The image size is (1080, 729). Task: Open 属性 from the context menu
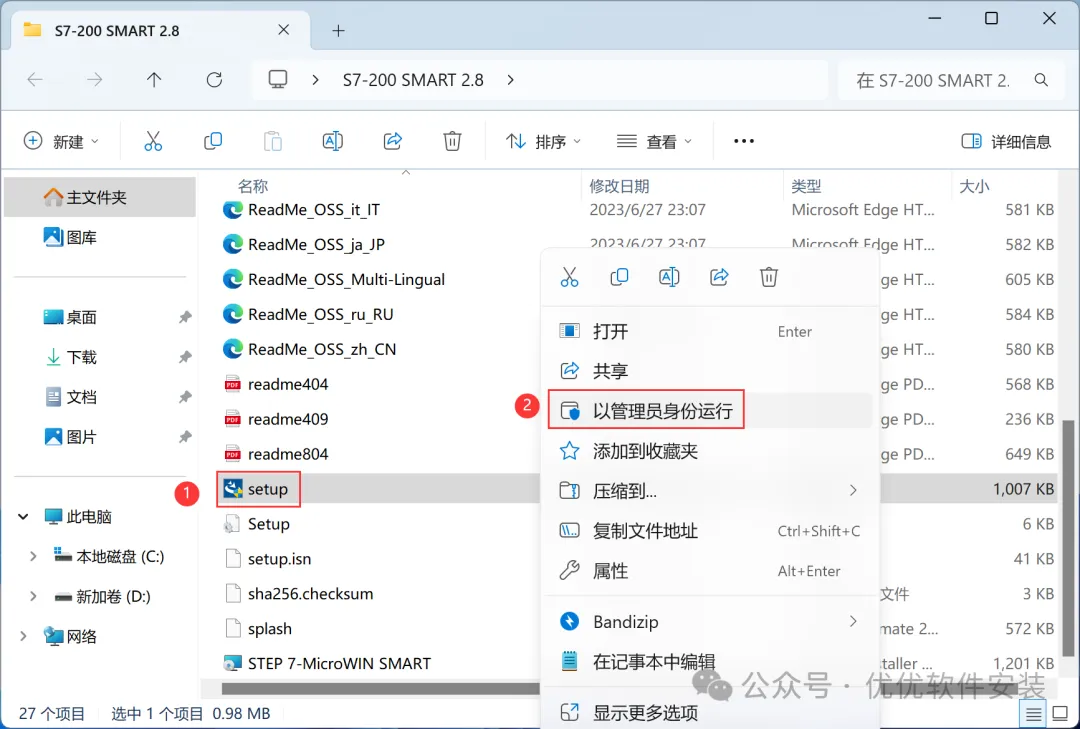coord(710,571)
